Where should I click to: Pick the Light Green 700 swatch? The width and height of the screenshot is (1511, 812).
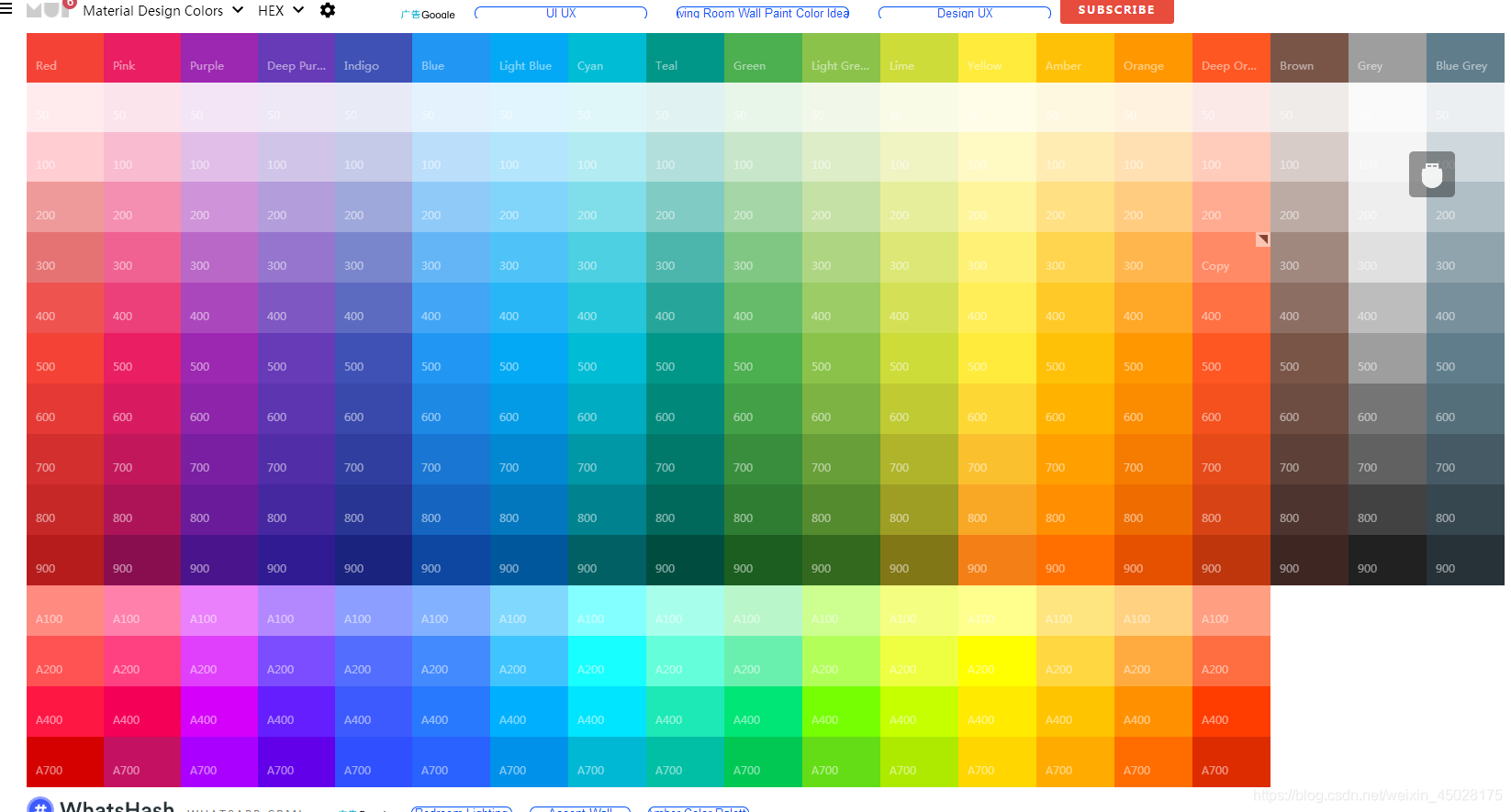(841, 459)
